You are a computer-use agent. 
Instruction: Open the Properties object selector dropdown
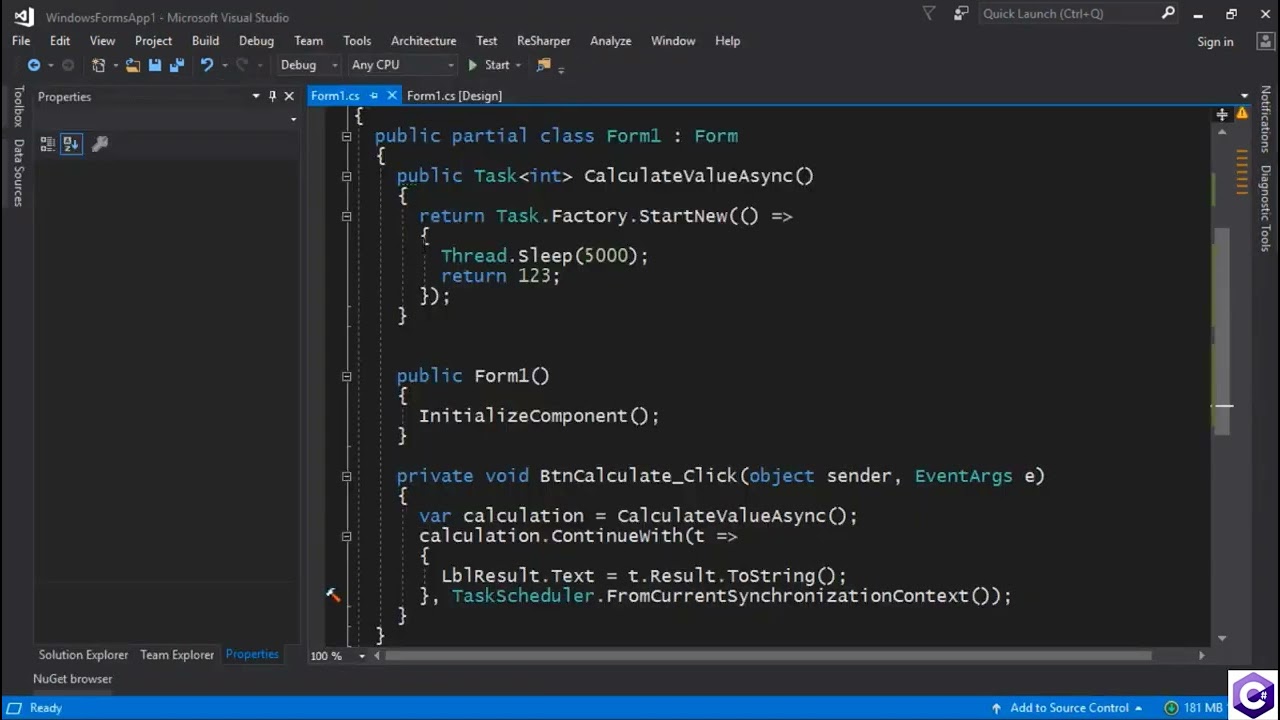[x=293, y=119]
